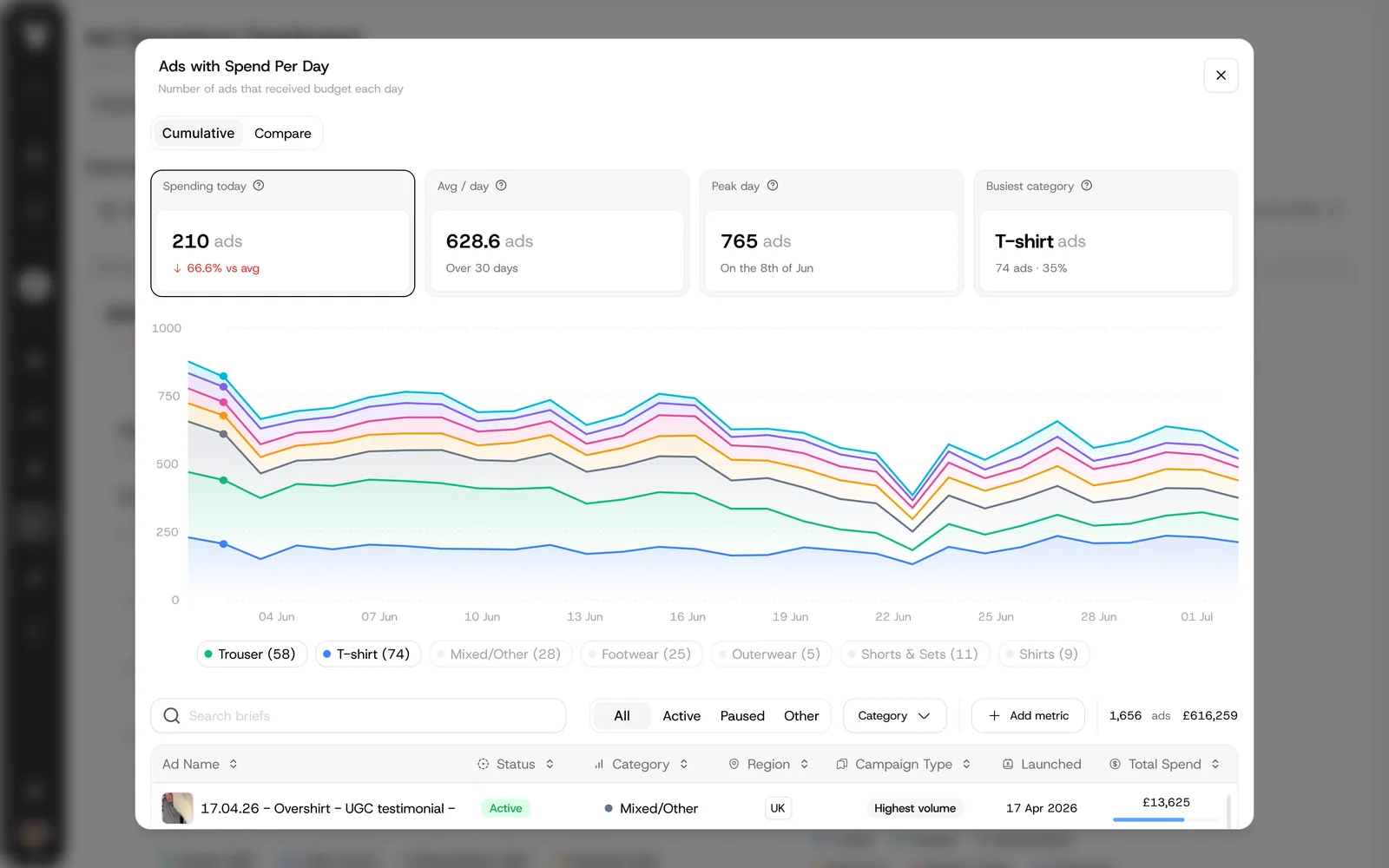Click the Total Spend column coin icon
Image resolution: width=1389 pixels, height=868 pixels.
point(1116,764)
